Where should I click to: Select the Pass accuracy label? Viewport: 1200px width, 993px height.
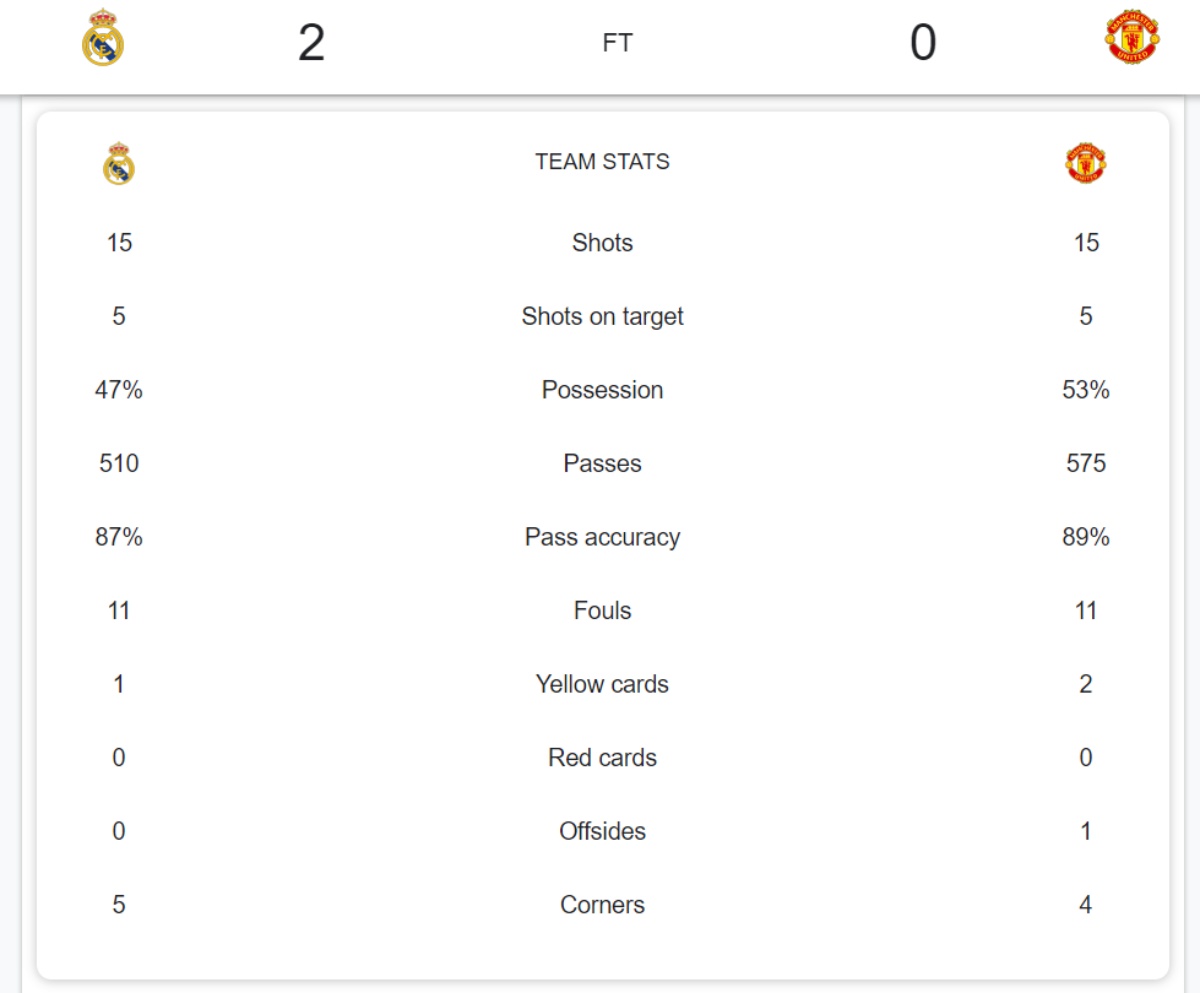pos(602,537)
